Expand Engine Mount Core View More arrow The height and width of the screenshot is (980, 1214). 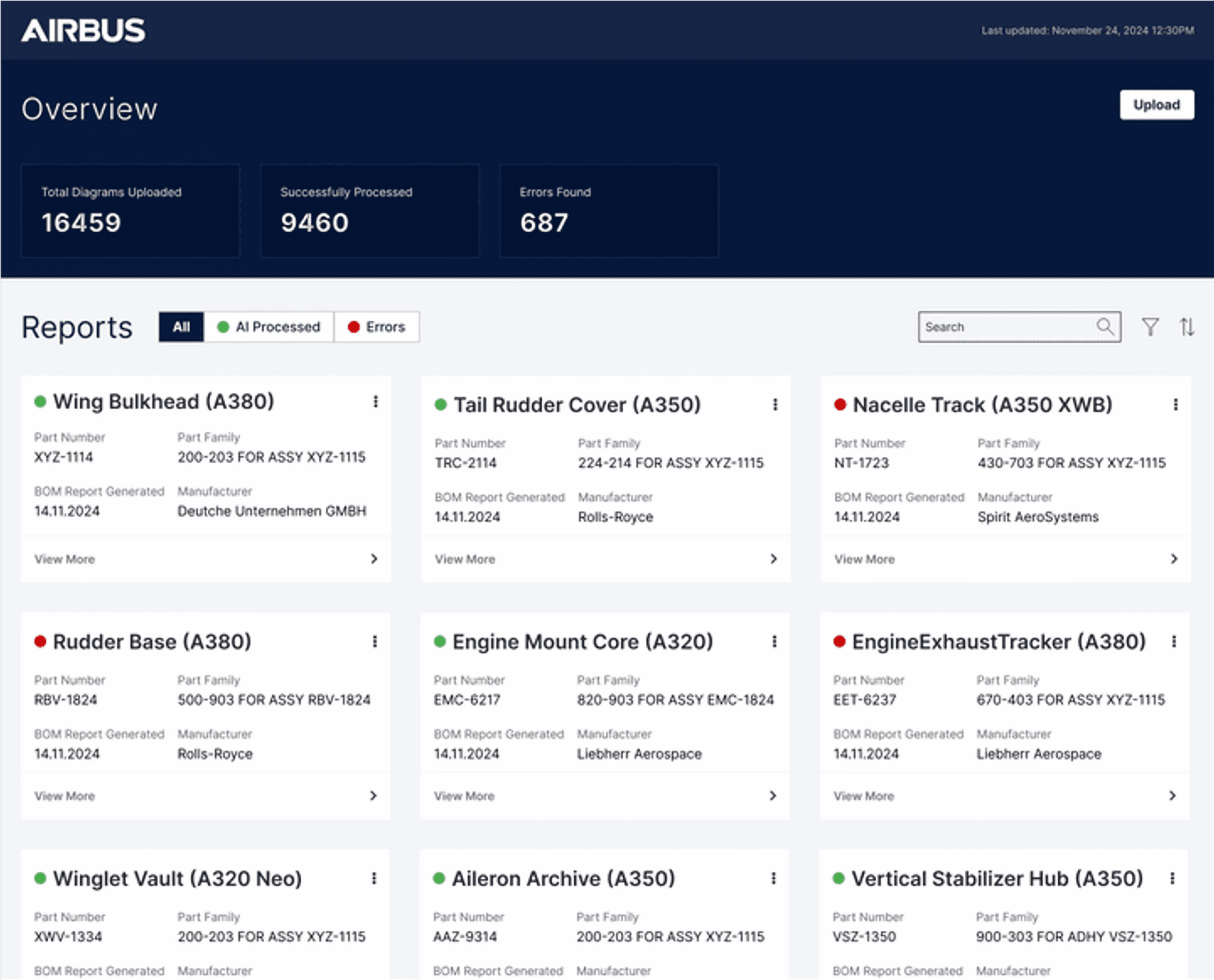(773, 796)
